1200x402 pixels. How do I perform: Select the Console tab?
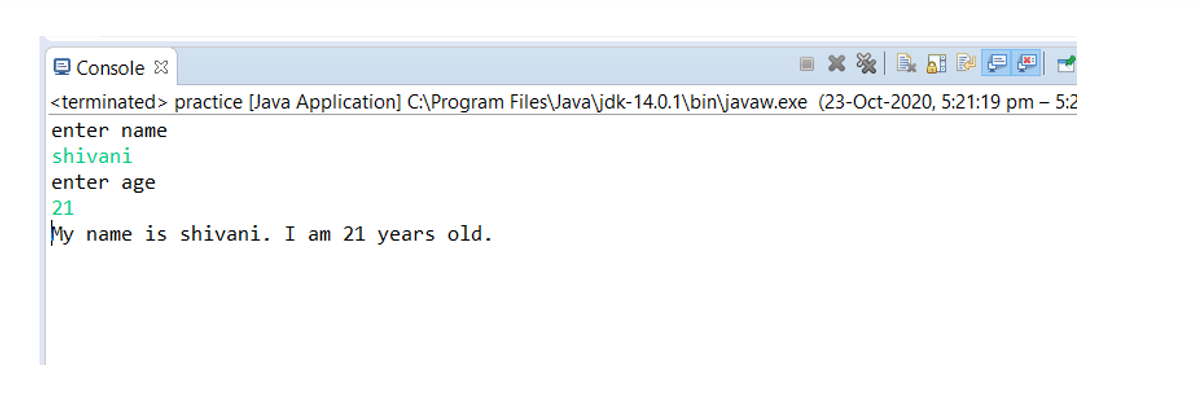coord(110,68)
